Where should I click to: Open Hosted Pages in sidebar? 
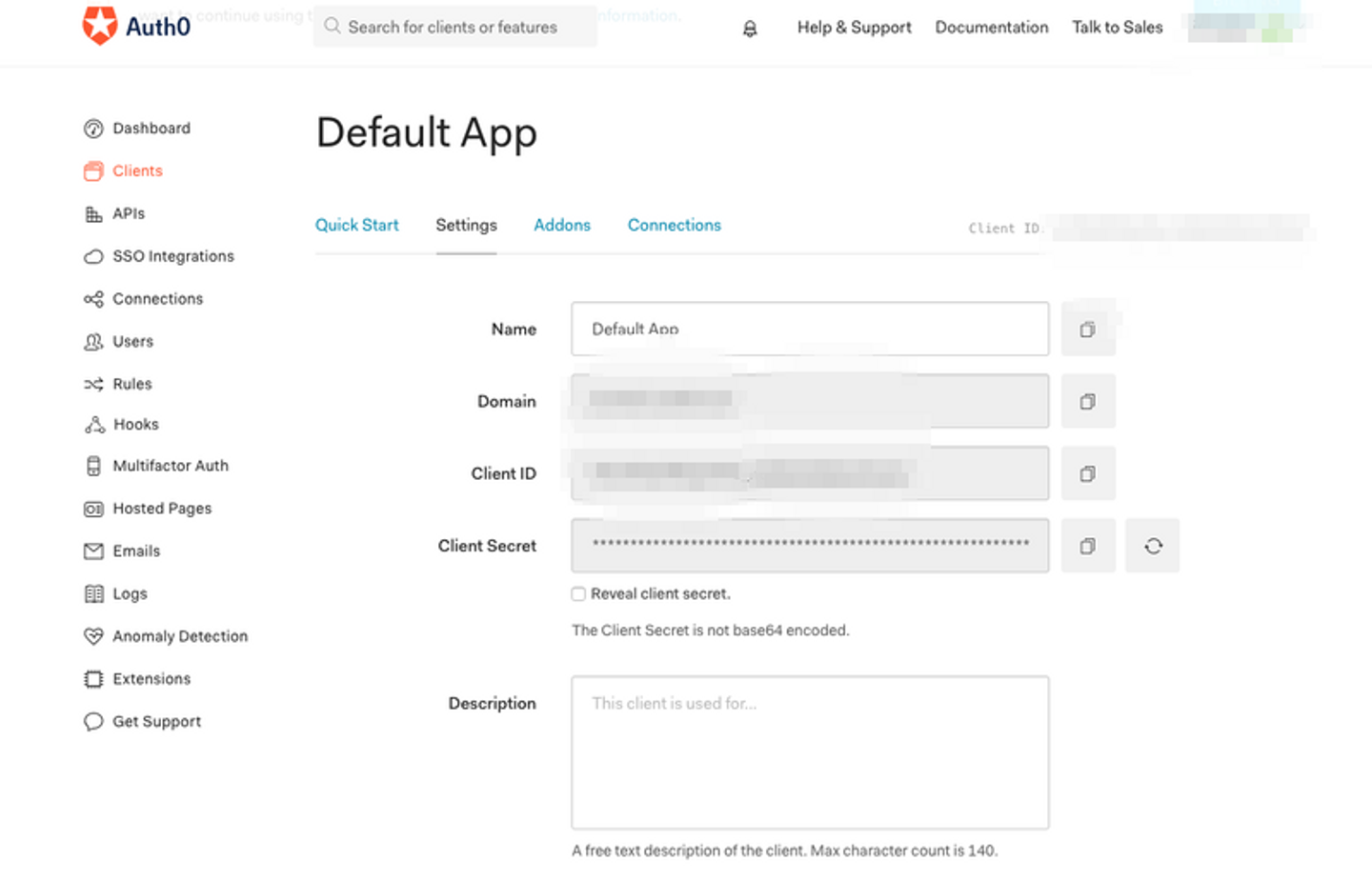(x=161, y=509)
